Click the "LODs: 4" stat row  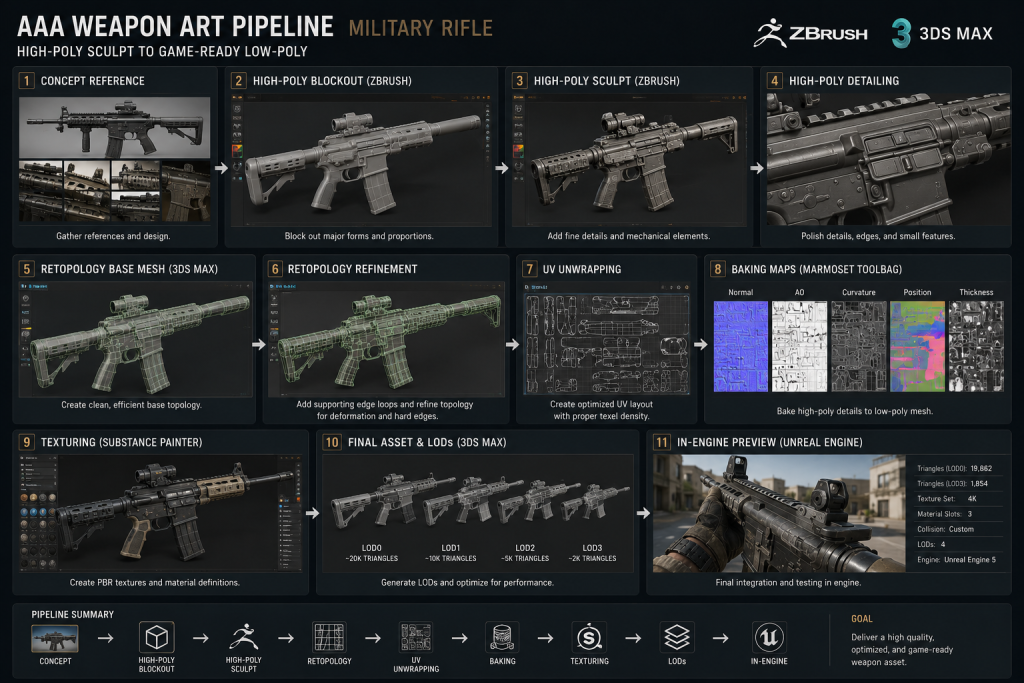pos(931,544)
